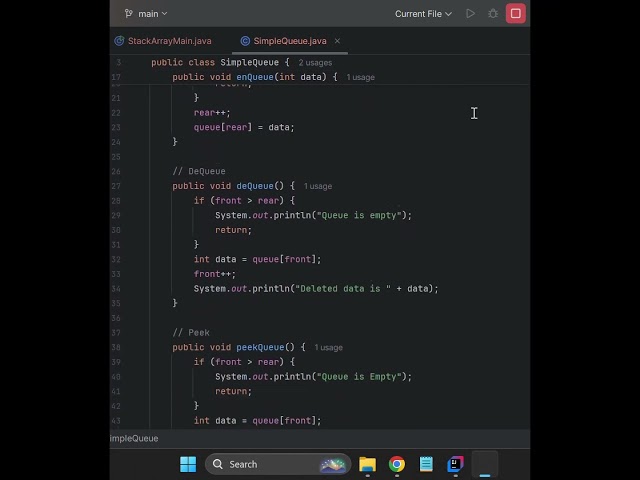Open the '1 usage' hint beside enQueue

[360, 77]
